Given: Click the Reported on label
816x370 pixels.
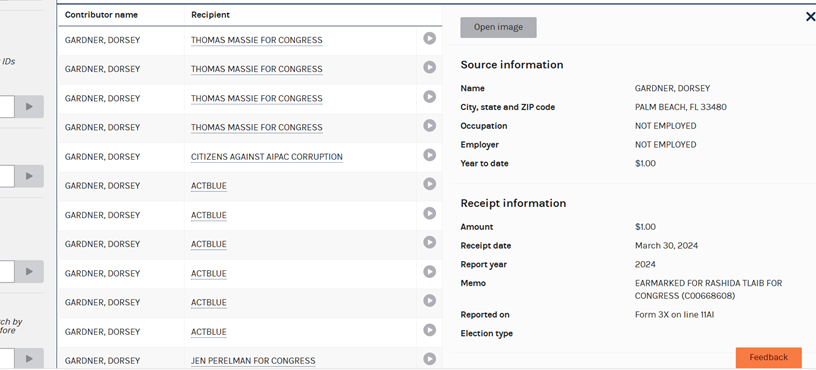Looking at the screenshot, I should (485, 315).
